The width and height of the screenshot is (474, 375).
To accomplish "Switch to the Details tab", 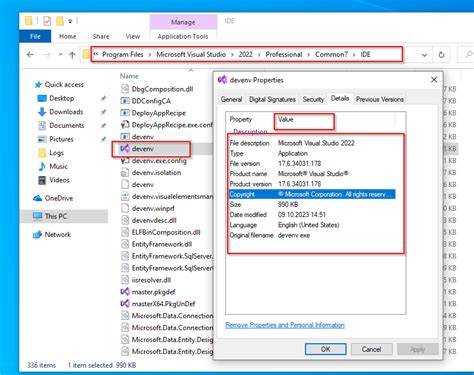I will 340,98.
